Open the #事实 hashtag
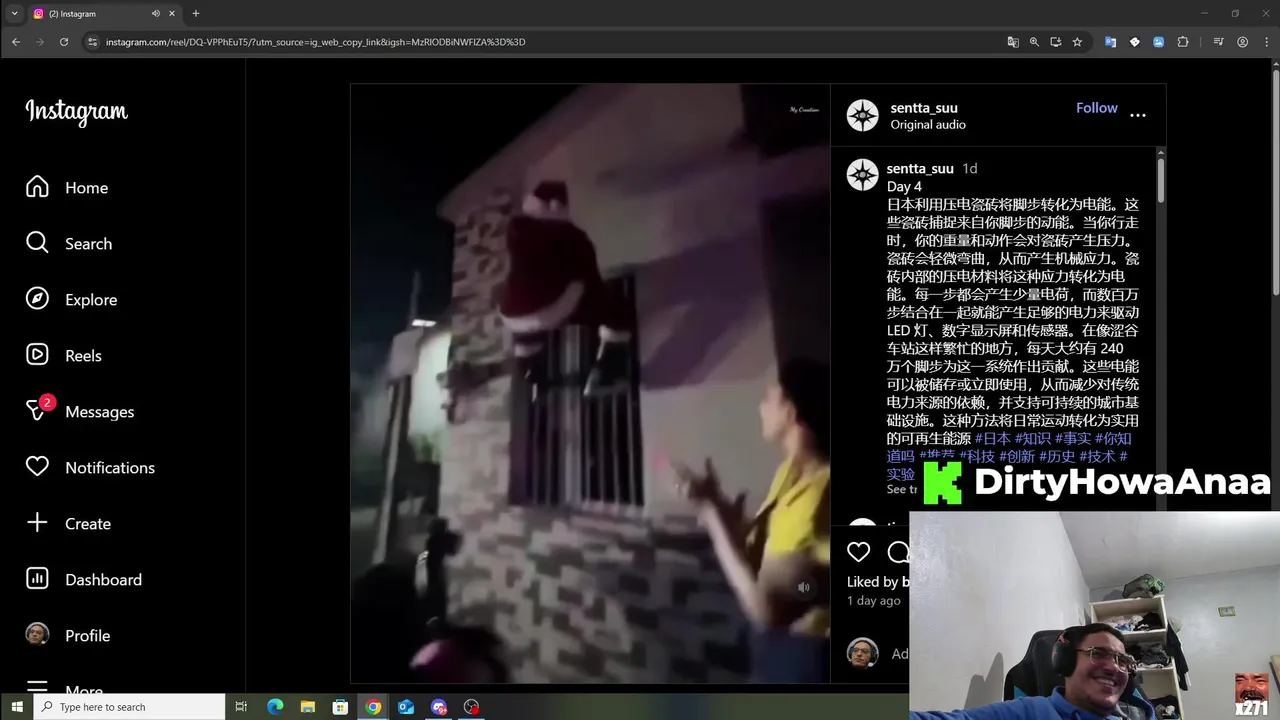This screenshot has height=720, width=1280. point(1073,438)
